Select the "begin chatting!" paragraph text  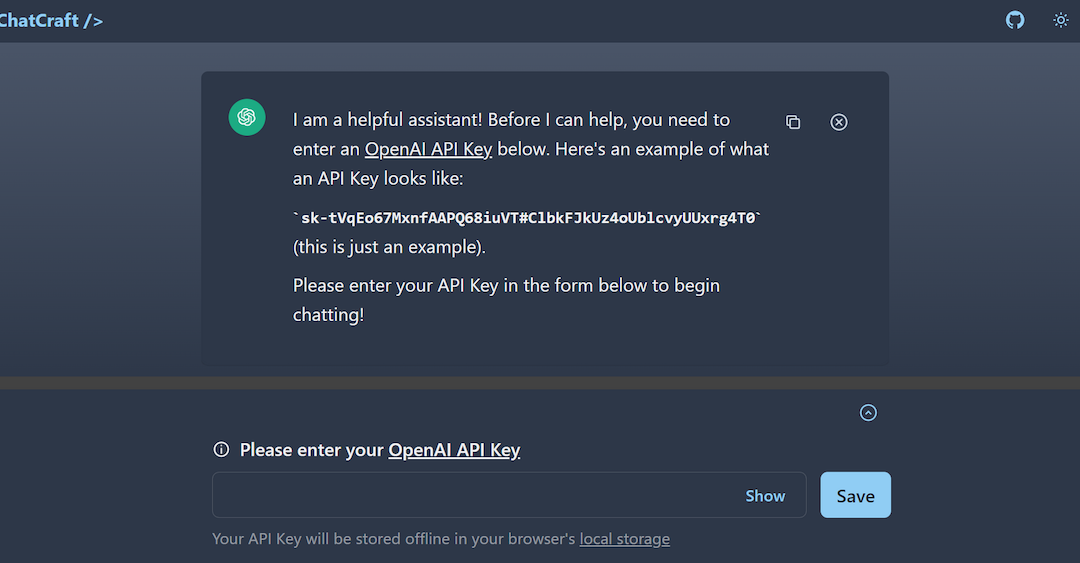(x=506, y=300)
